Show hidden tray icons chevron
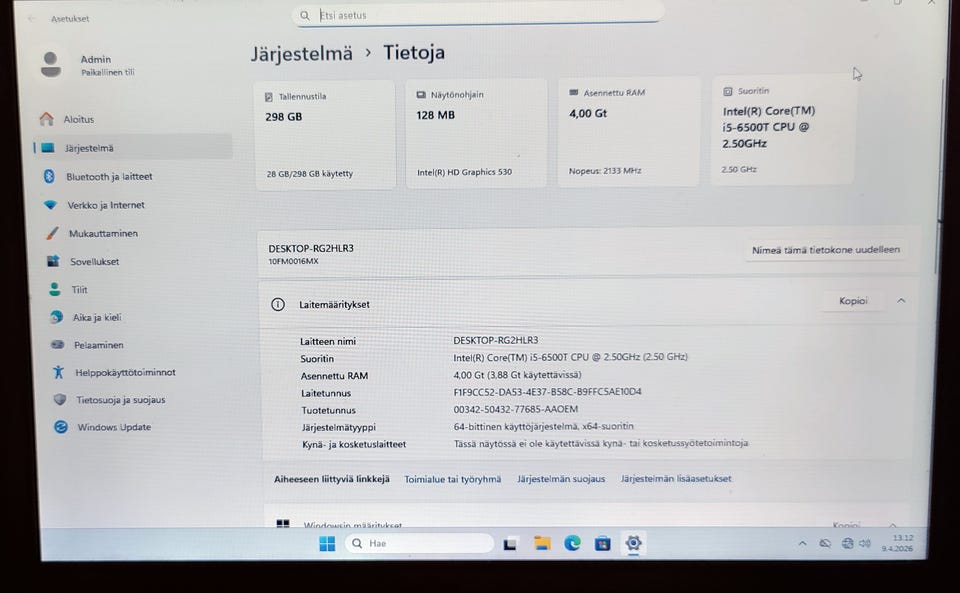The width and height of the screenshot is (960, 593). (x=802, y=543)
